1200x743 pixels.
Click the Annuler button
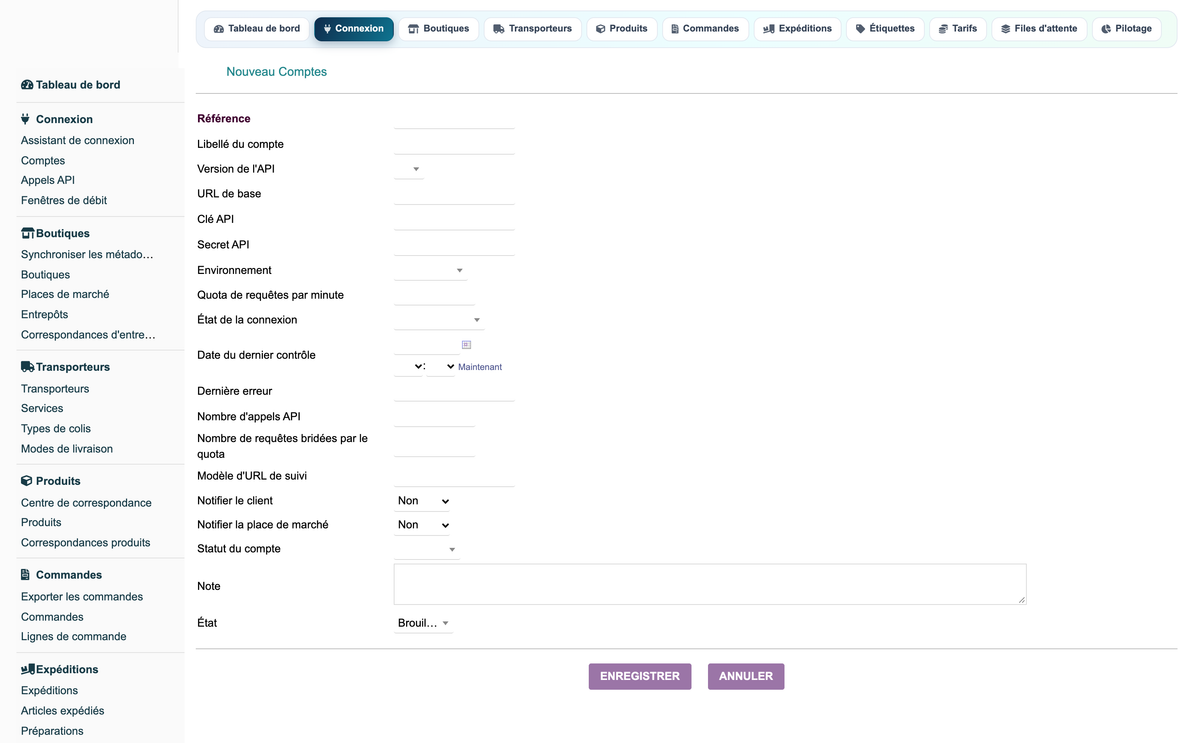point(746,677)
